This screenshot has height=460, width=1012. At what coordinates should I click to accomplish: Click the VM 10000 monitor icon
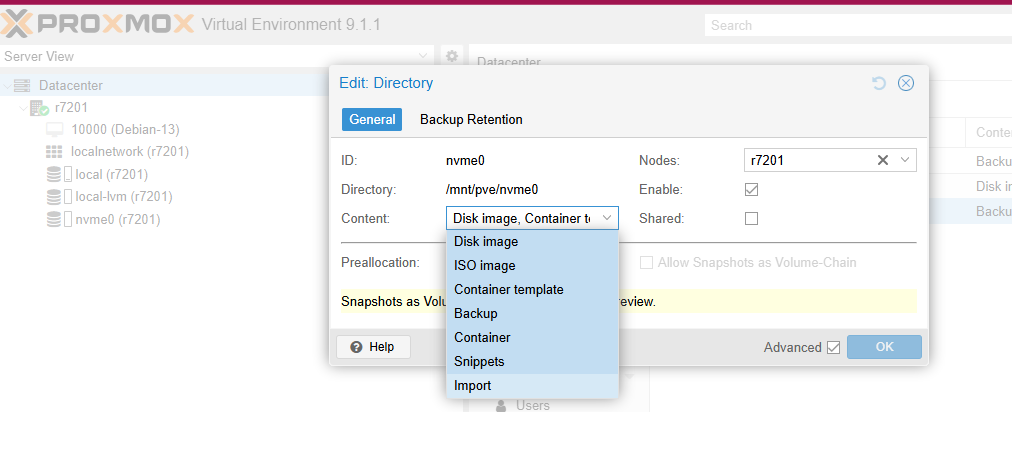click(x=55, y=130)
